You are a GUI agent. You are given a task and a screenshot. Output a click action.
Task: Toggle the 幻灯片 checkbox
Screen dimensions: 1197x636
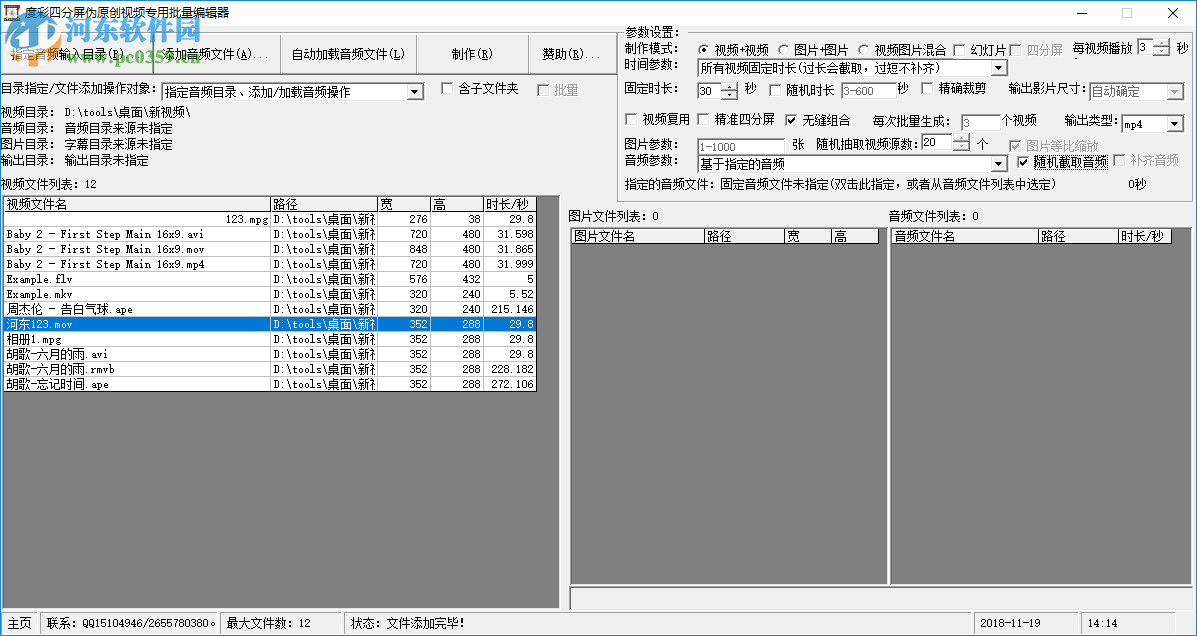(959, 50)
